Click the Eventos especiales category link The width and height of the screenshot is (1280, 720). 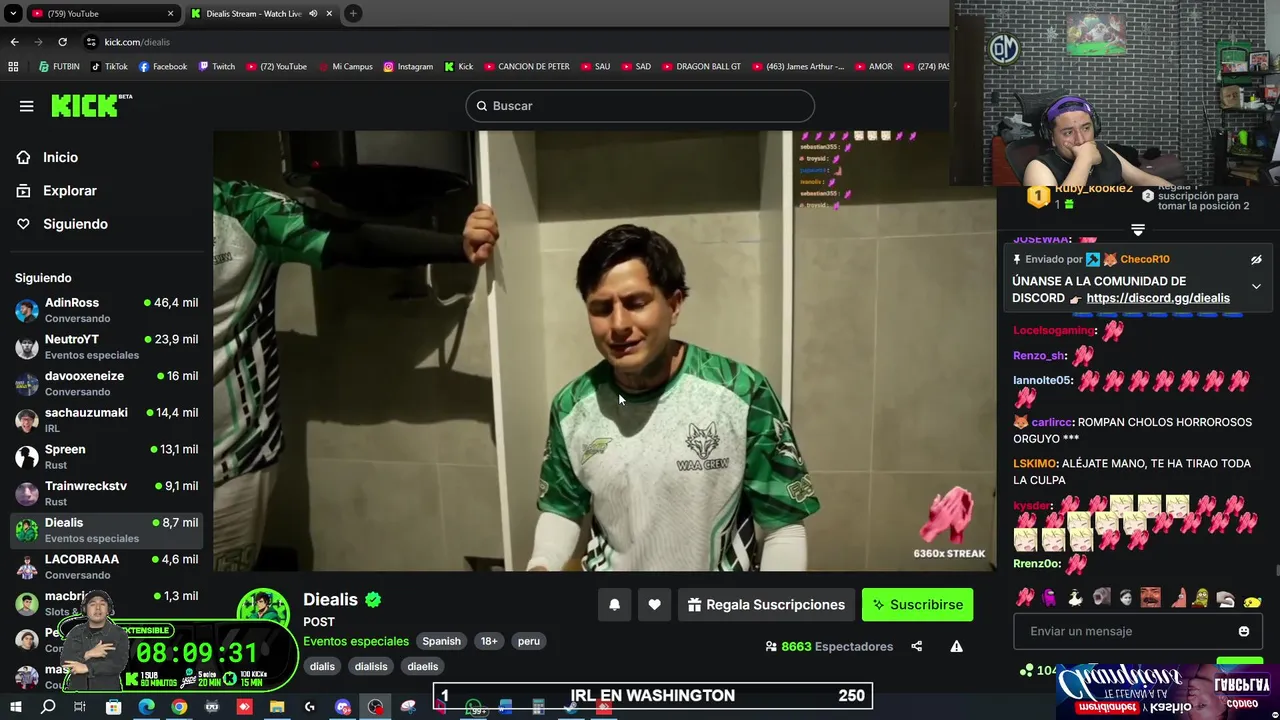click(x=356, y=641)
